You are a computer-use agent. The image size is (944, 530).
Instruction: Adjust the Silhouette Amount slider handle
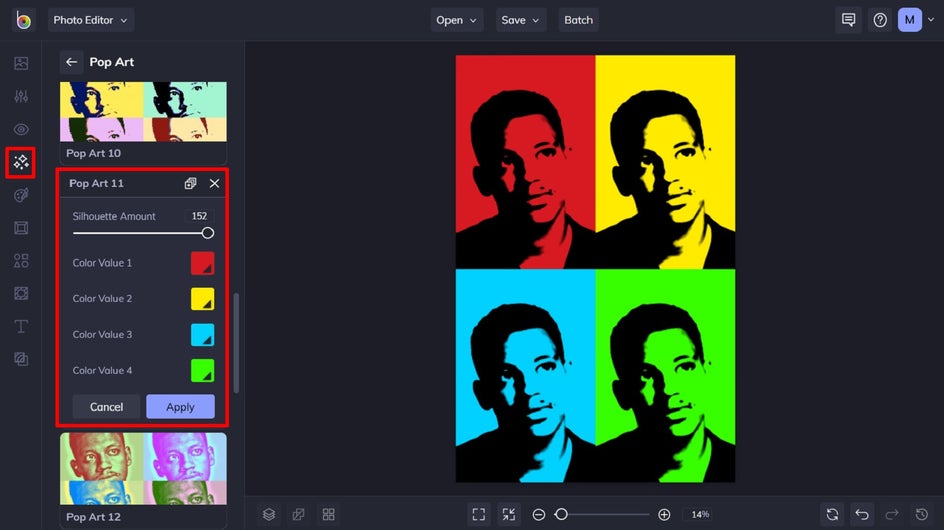pos(208,233)
